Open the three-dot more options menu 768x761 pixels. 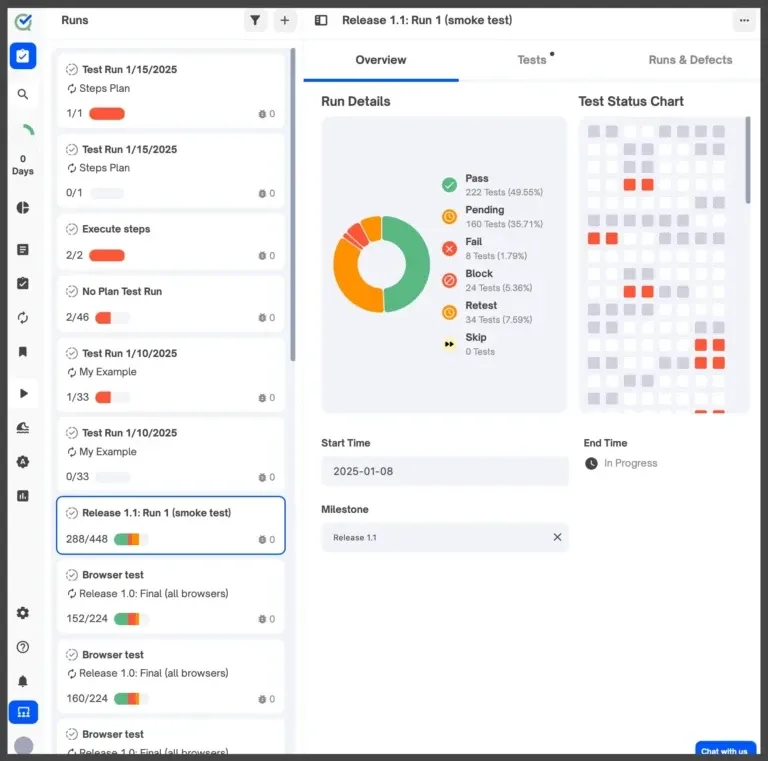(x=744, y=21)
